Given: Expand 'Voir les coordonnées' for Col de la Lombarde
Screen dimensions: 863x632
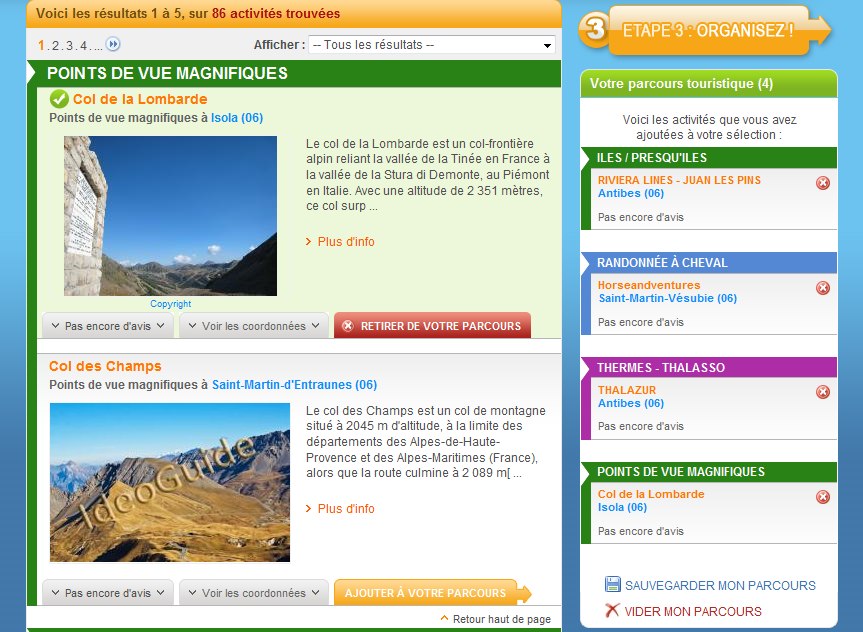Looking at the screenshot, I should 253,326.
